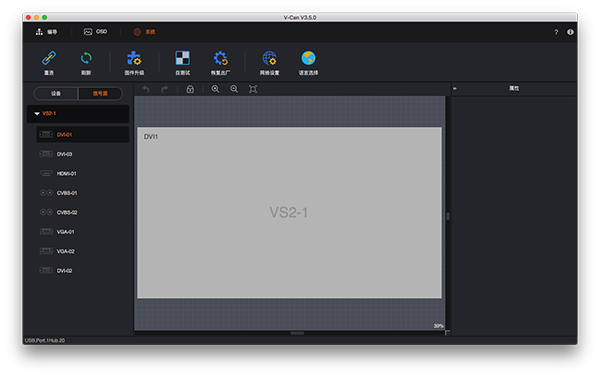Image resolution: width=600 pixels, height=377 pixels.
Task: Switch to the orange system tab
Action: [144, 32]
